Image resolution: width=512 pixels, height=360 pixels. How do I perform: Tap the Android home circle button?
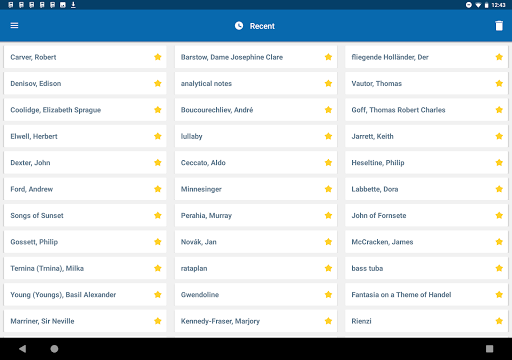tap(54, 349)
